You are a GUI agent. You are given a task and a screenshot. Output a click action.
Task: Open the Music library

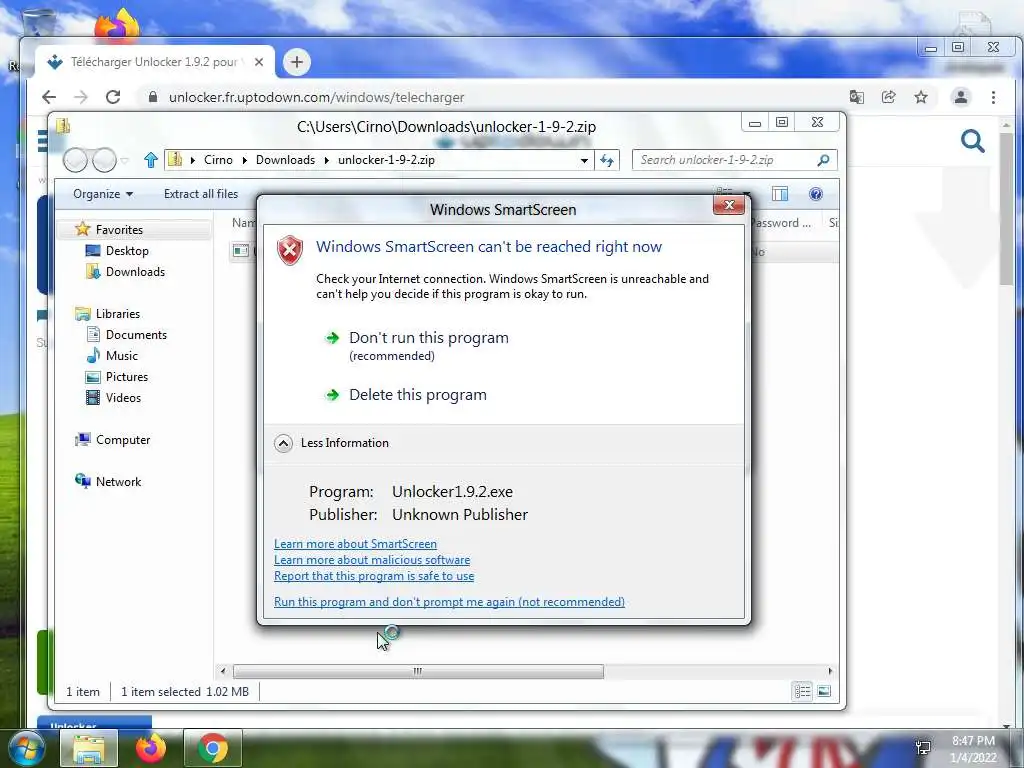[121, 355]
